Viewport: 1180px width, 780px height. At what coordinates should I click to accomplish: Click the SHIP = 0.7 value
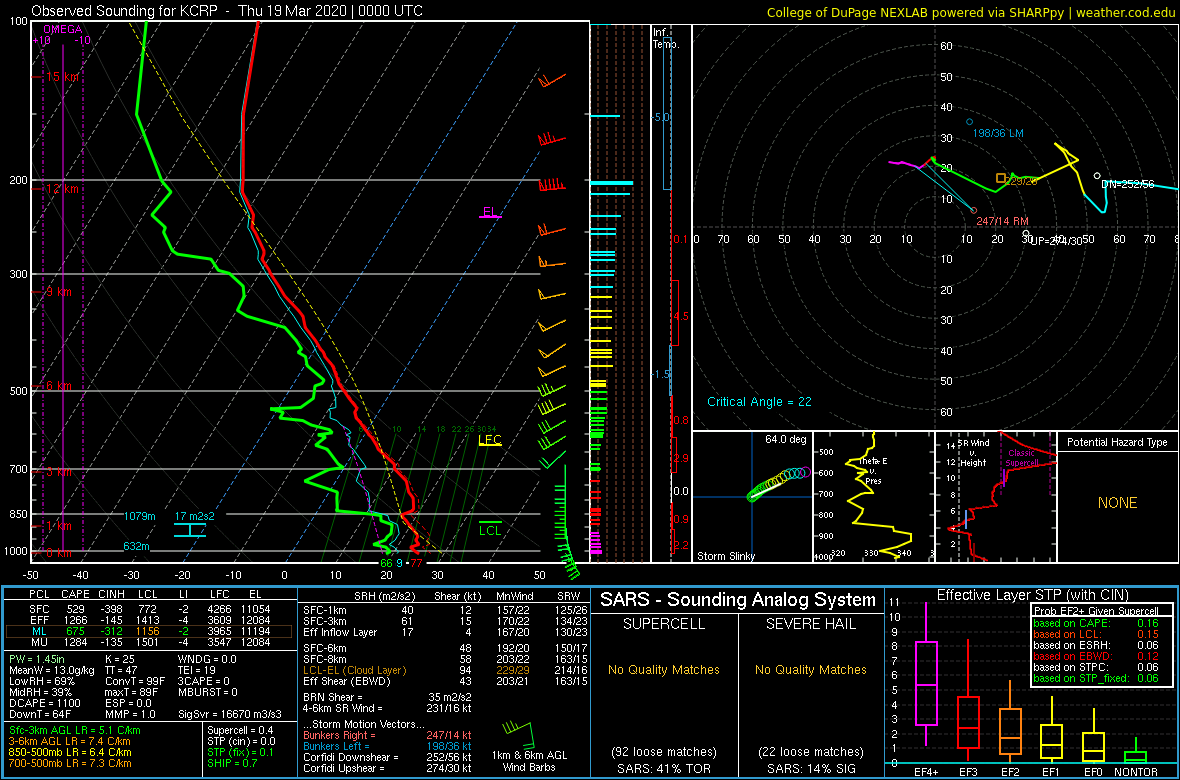coord(235,764)
